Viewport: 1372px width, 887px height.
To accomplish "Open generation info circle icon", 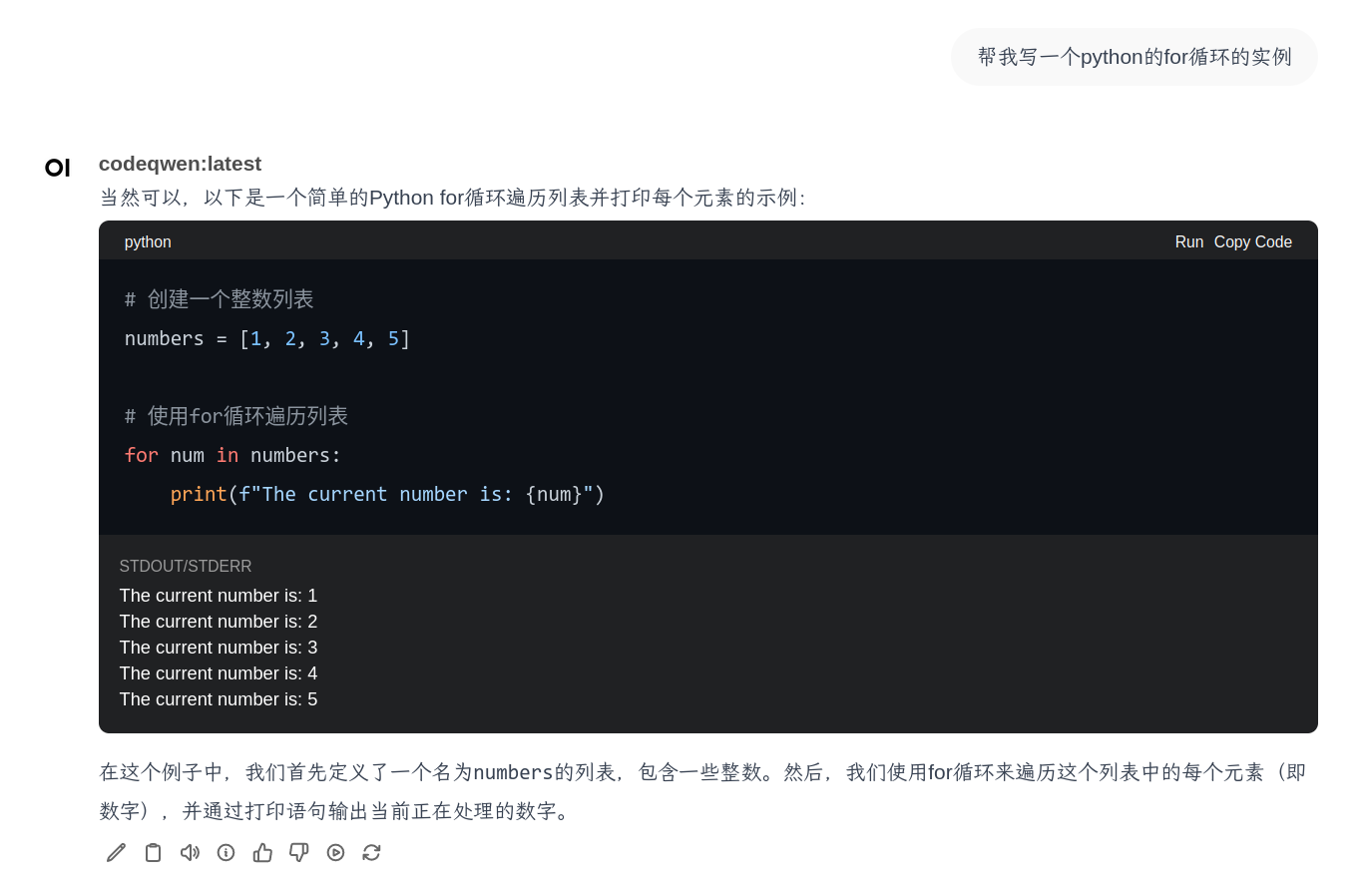I will click(x=227, y=852).
